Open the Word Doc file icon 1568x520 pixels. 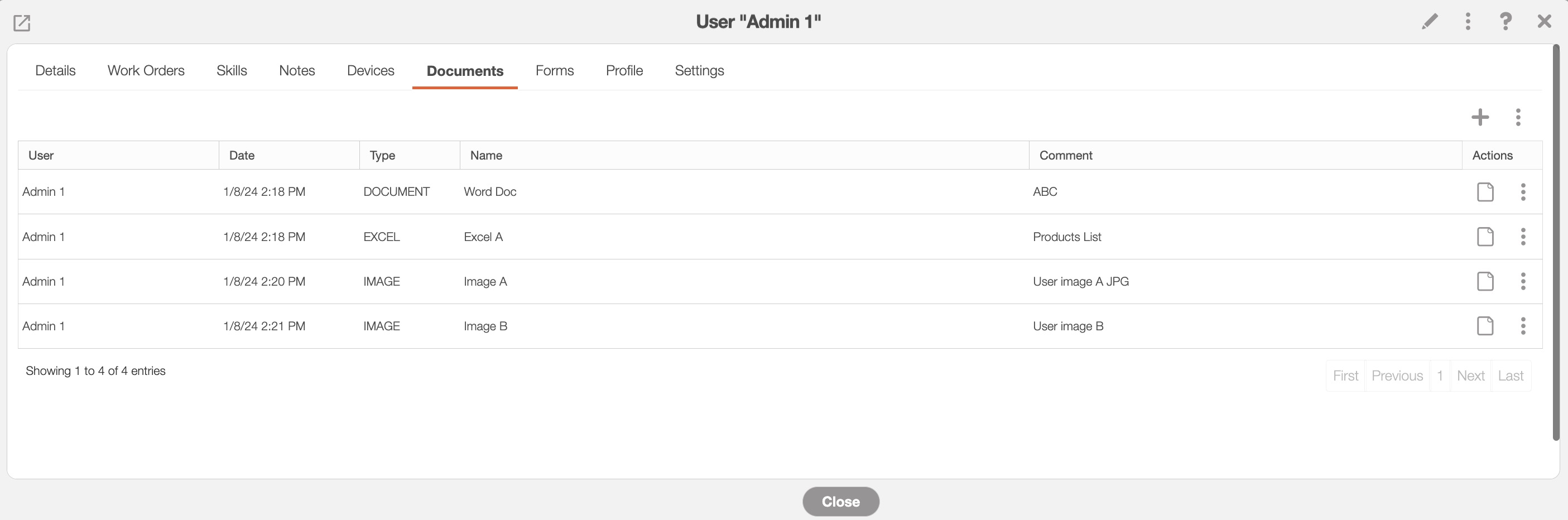point(1485,192)
